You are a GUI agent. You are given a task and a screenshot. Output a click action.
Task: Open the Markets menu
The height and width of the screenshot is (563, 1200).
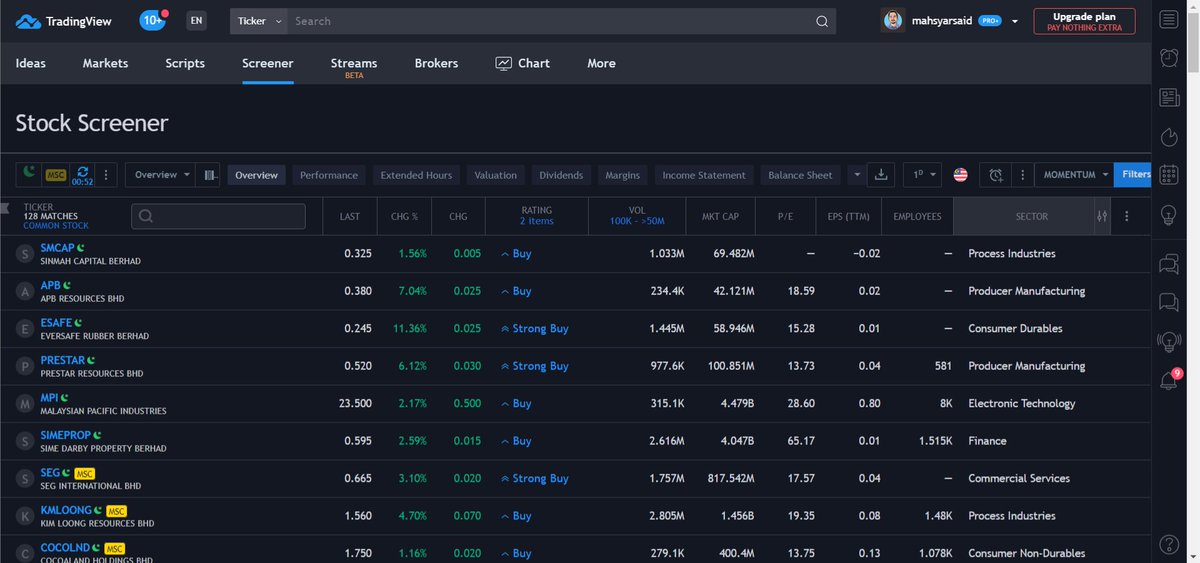pos(105,63)
